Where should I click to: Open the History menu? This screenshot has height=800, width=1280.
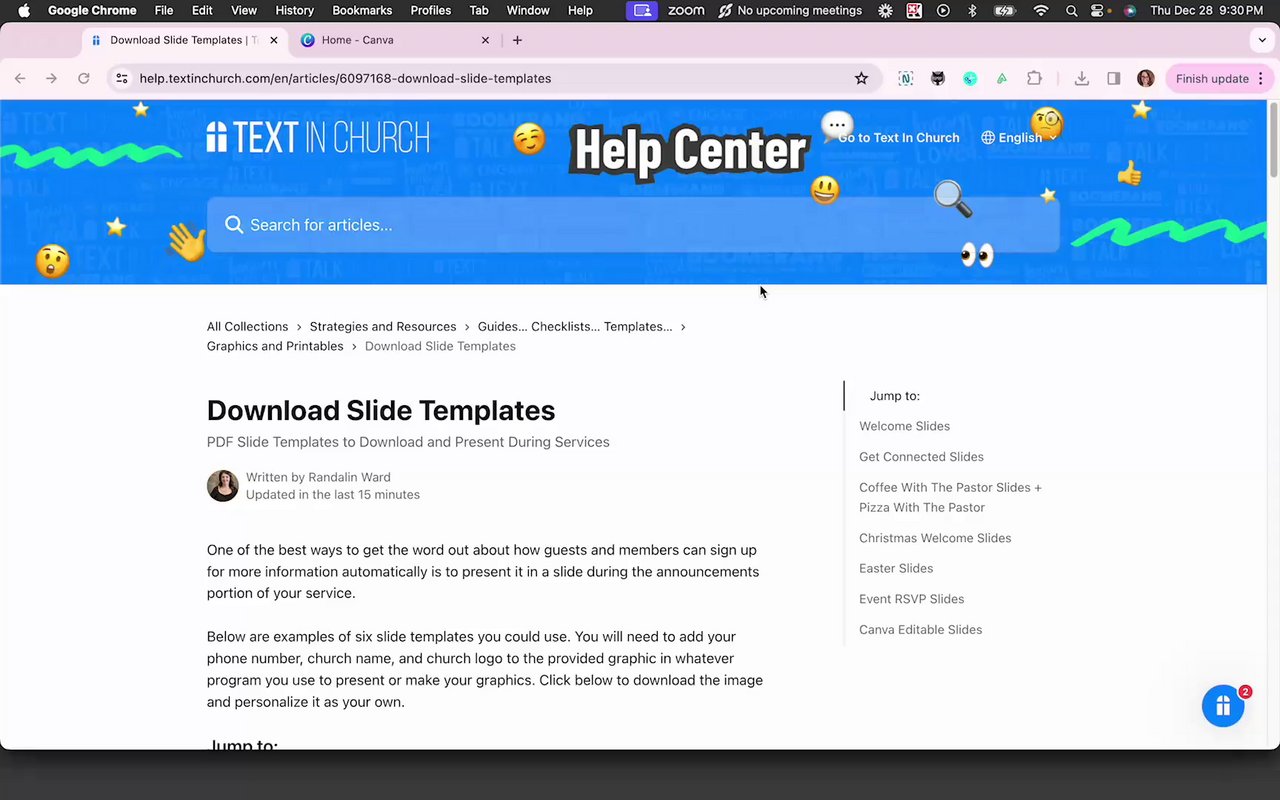[x=294, y=10]
